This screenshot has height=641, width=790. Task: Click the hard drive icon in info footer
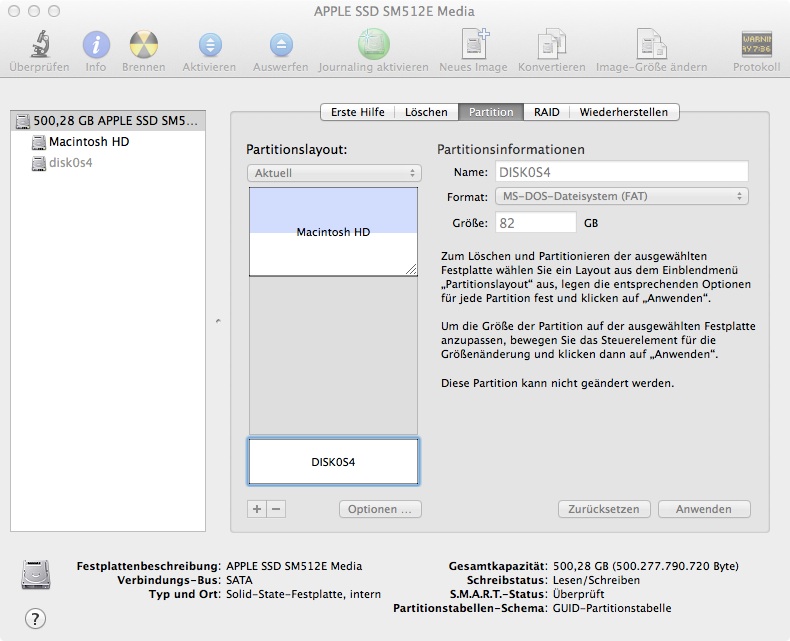(x=36, y=574)
